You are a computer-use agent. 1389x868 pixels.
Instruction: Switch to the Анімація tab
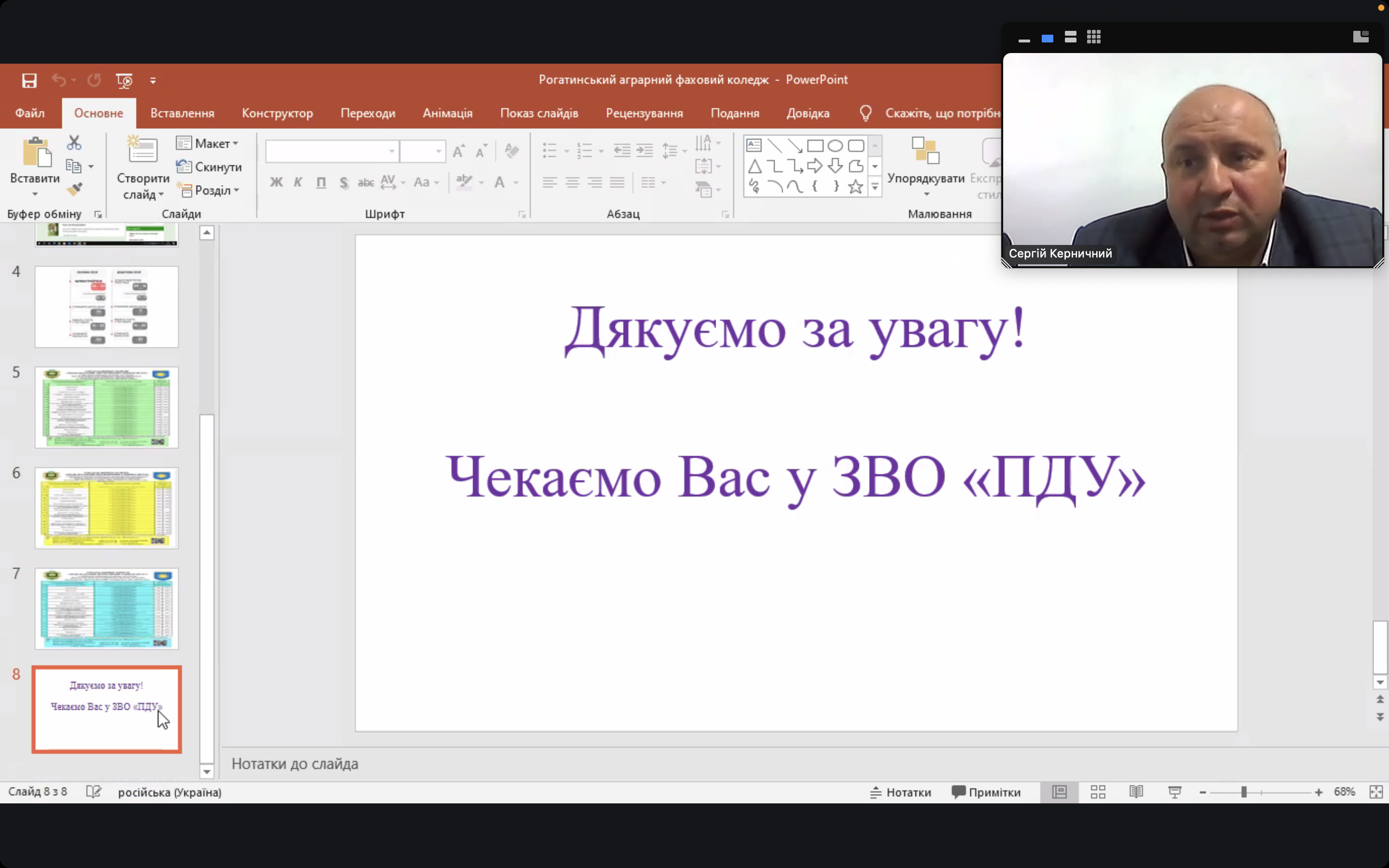(447, 113)
